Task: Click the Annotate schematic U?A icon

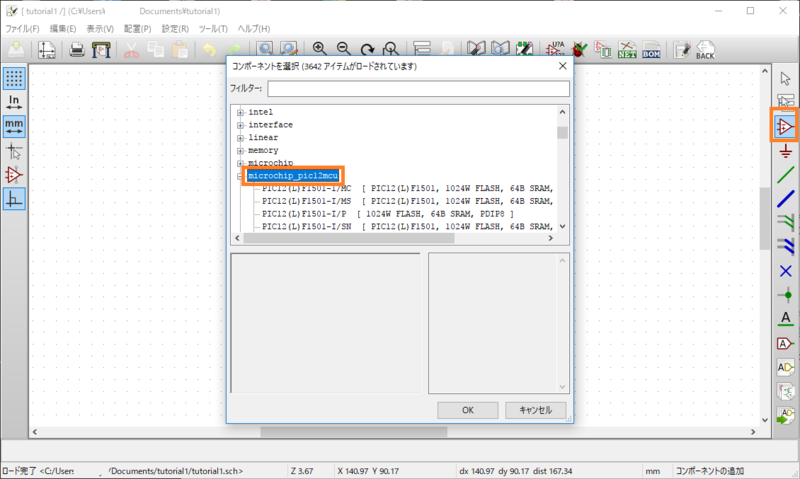Action: coord(555,49)
